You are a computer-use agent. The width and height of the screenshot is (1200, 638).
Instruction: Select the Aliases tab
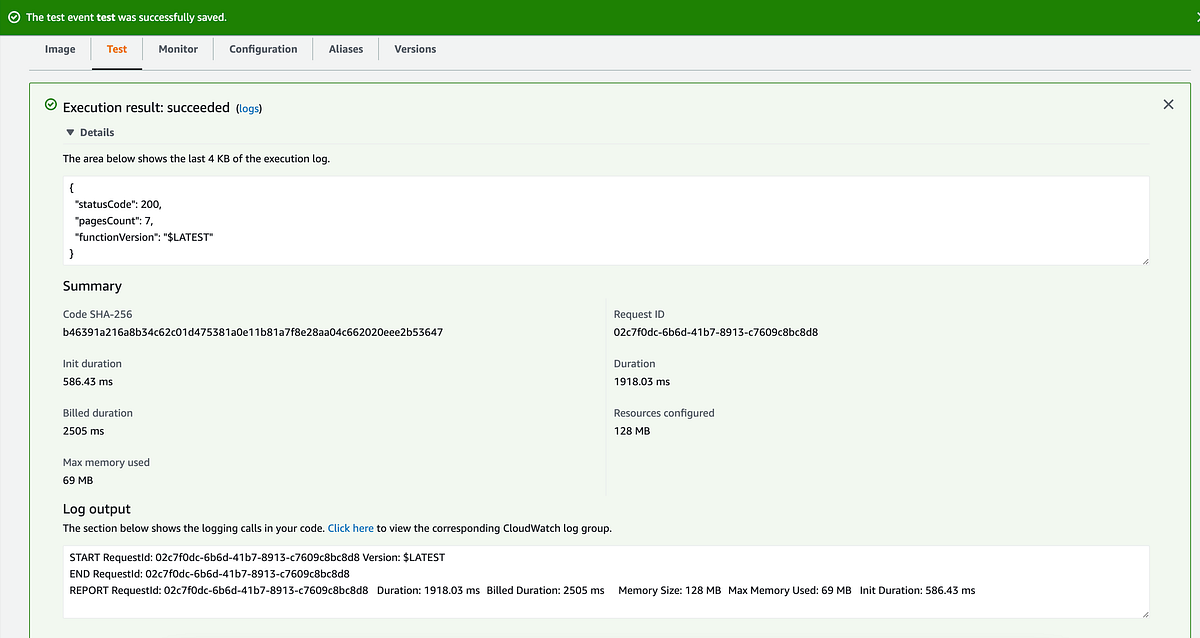tap(345, 48)
